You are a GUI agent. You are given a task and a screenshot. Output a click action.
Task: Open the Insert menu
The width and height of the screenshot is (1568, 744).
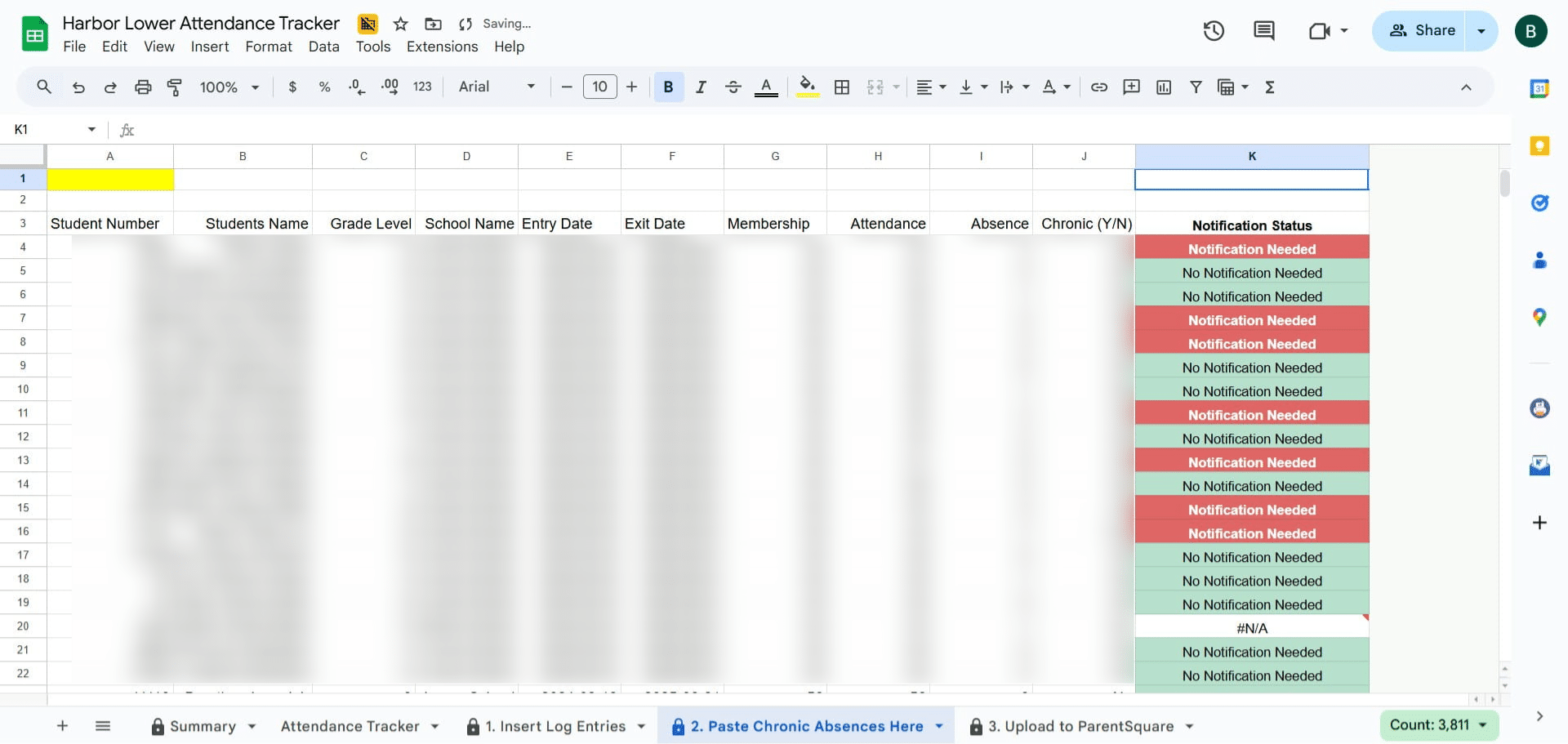pos(210,47)
